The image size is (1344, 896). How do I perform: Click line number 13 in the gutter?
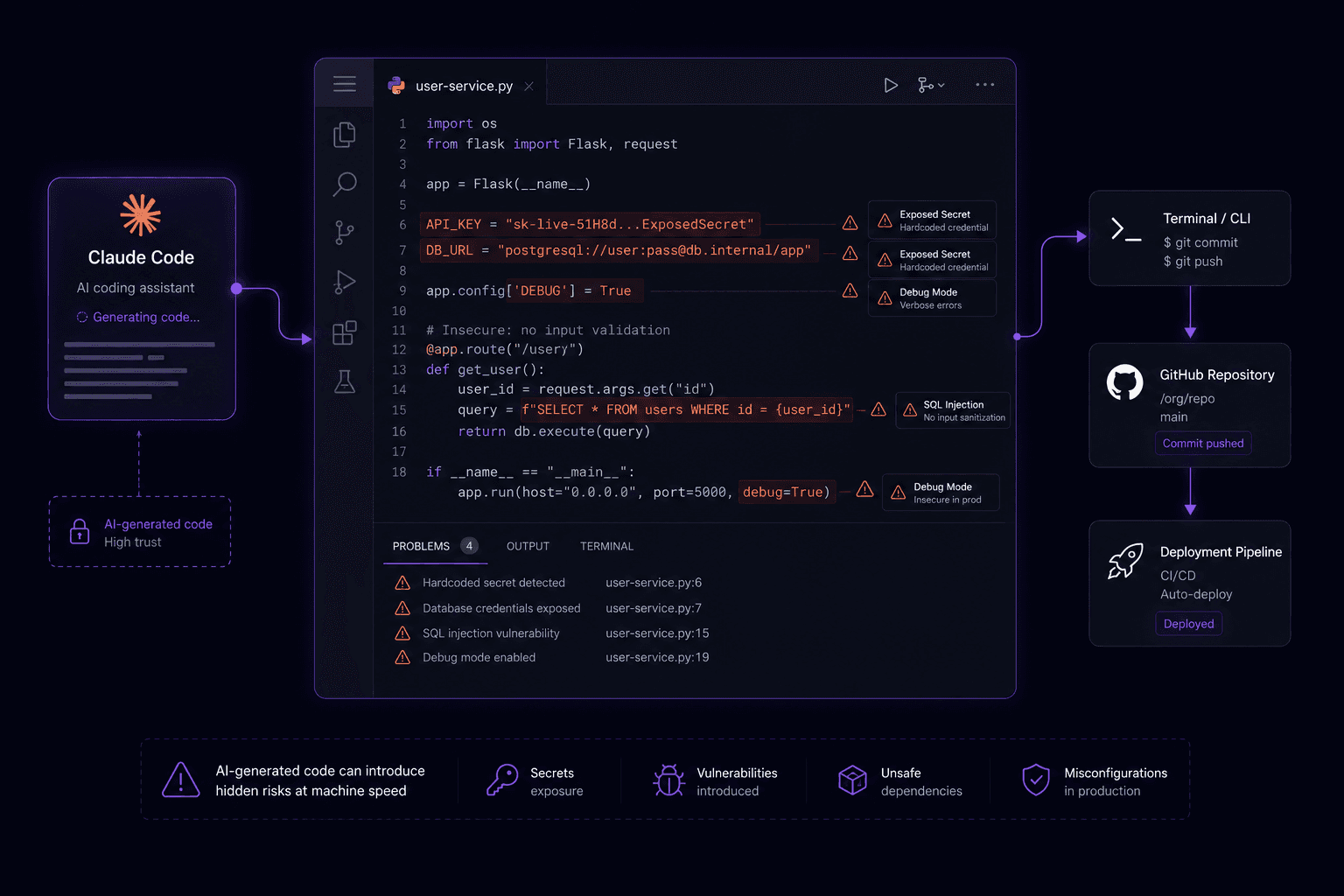point(399,370)
